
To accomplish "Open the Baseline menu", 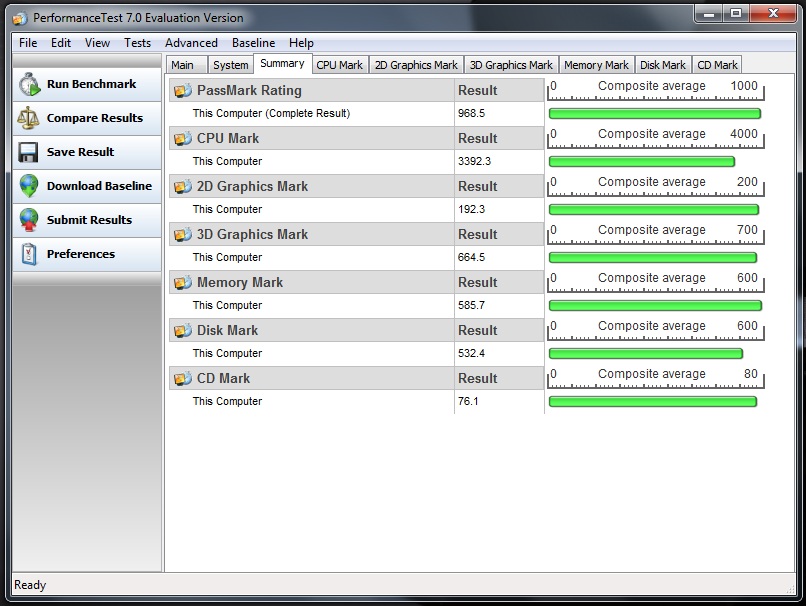I will click(x=253, y=43).
